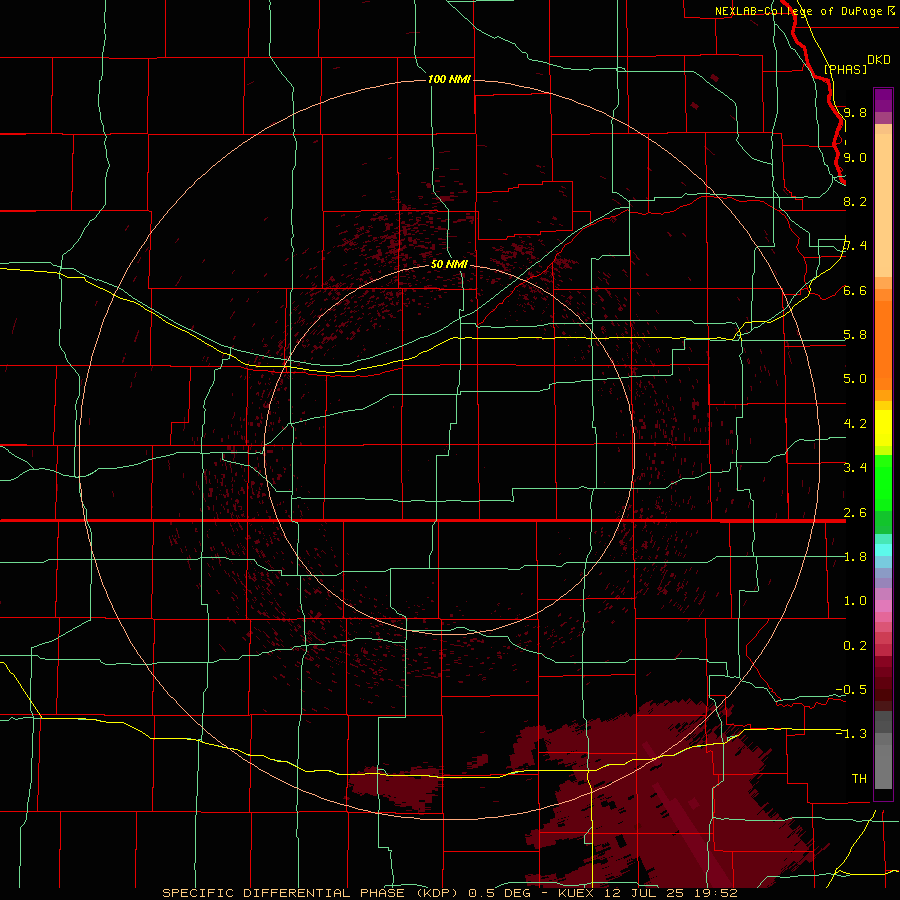The width and height of the screenshot is (900, 900).
Task: Click the 9.0 scale value
Action: [855, 157]
